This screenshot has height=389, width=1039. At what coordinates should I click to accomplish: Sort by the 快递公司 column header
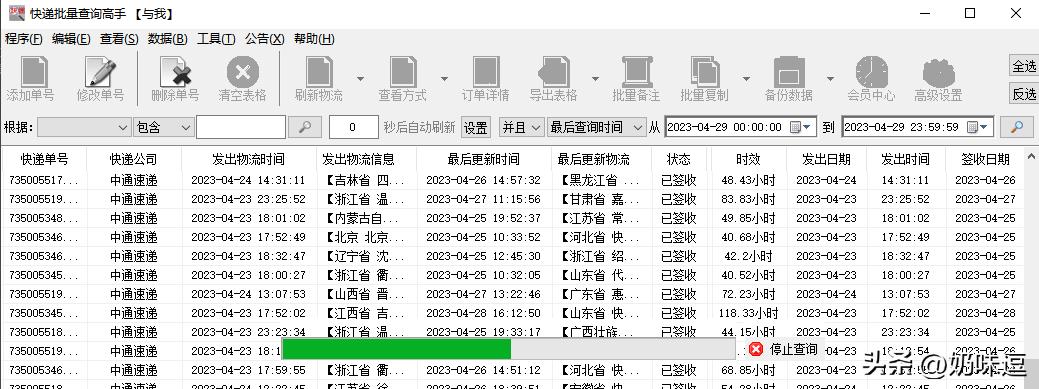[134, 159]
